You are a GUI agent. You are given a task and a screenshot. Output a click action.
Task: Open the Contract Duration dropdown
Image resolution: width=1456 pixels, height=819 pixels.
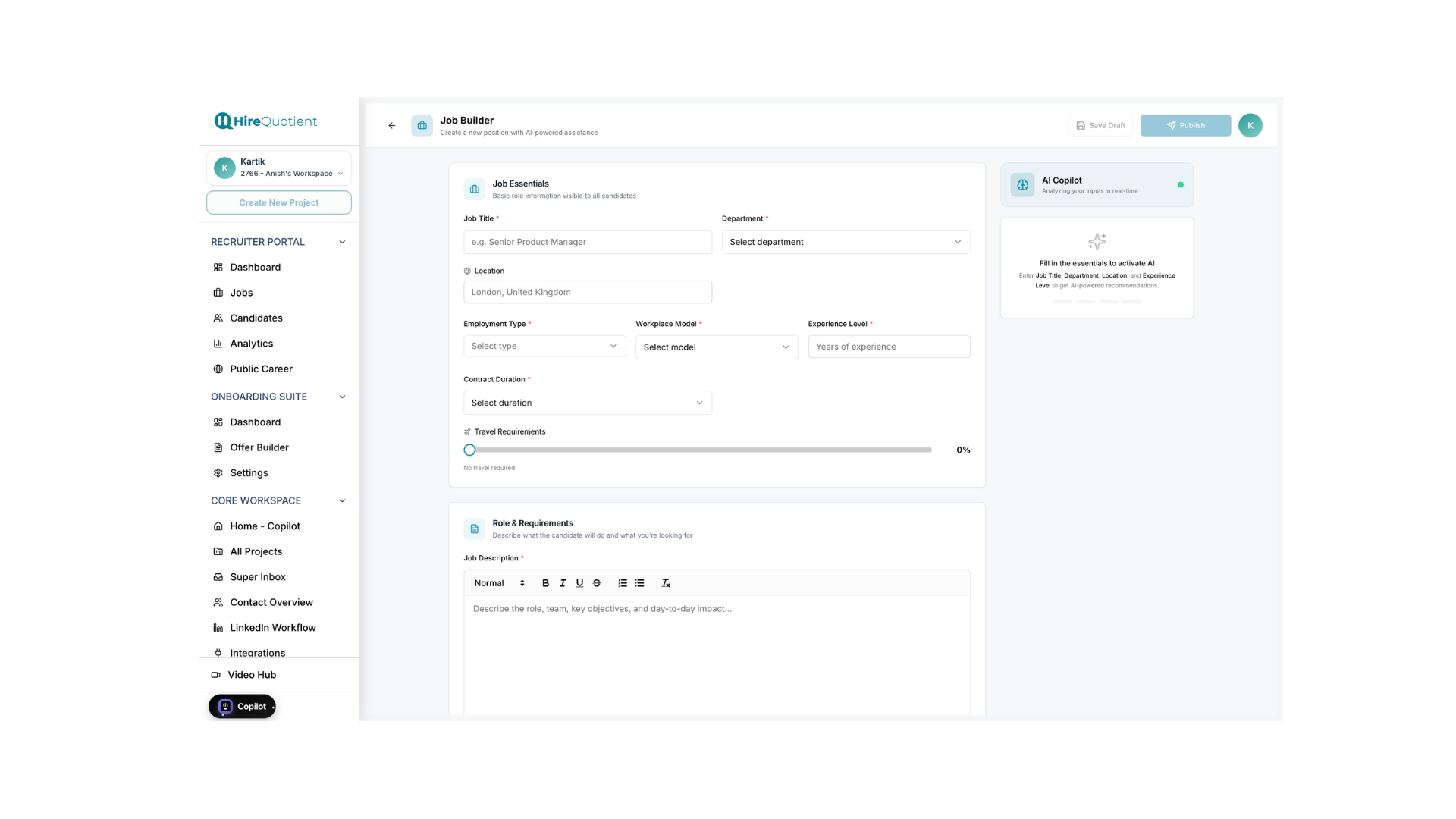[x=588, y=403]
